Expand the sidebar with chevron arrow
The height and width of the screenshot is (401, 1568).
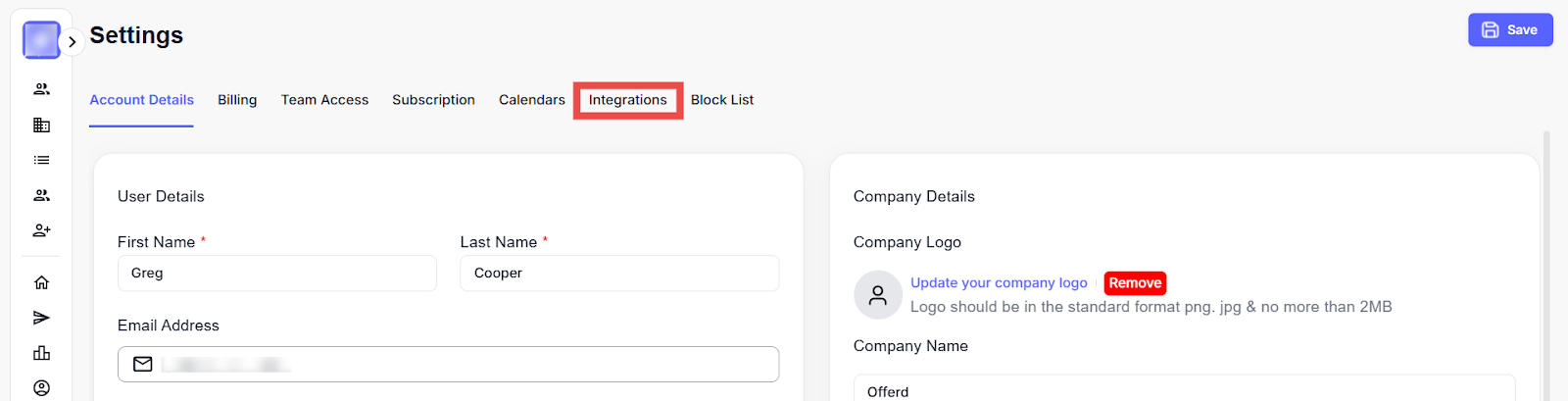point(73,42)
